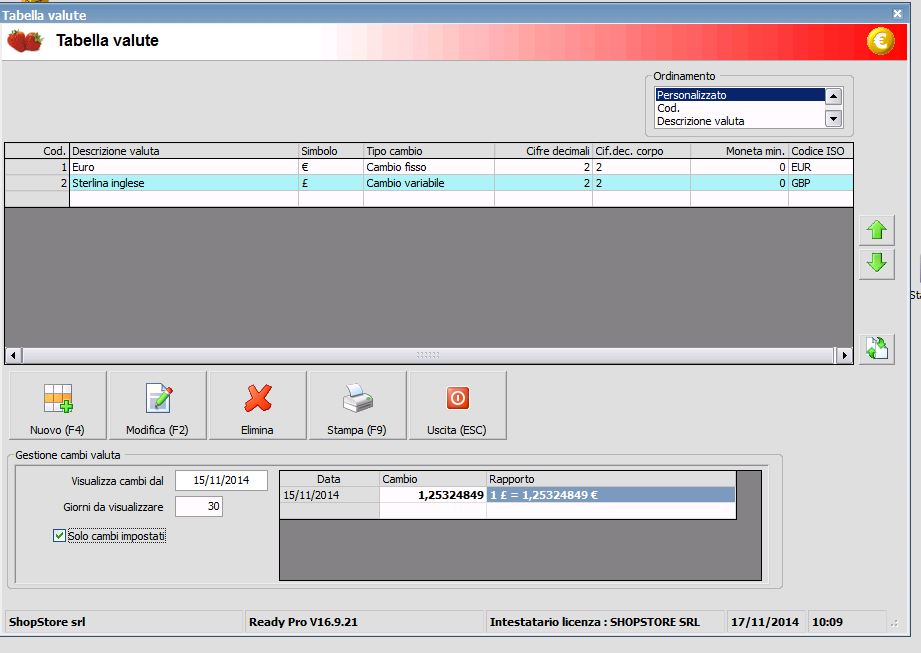Click the Rapporto header in exchange table

(x=611, y=479)
